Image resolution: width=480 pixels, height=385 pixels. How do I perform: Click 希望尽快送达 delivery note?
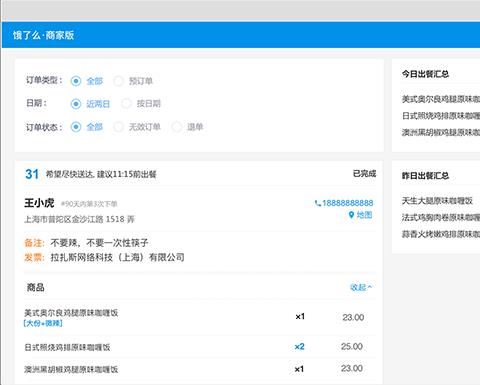click(101, 174)
